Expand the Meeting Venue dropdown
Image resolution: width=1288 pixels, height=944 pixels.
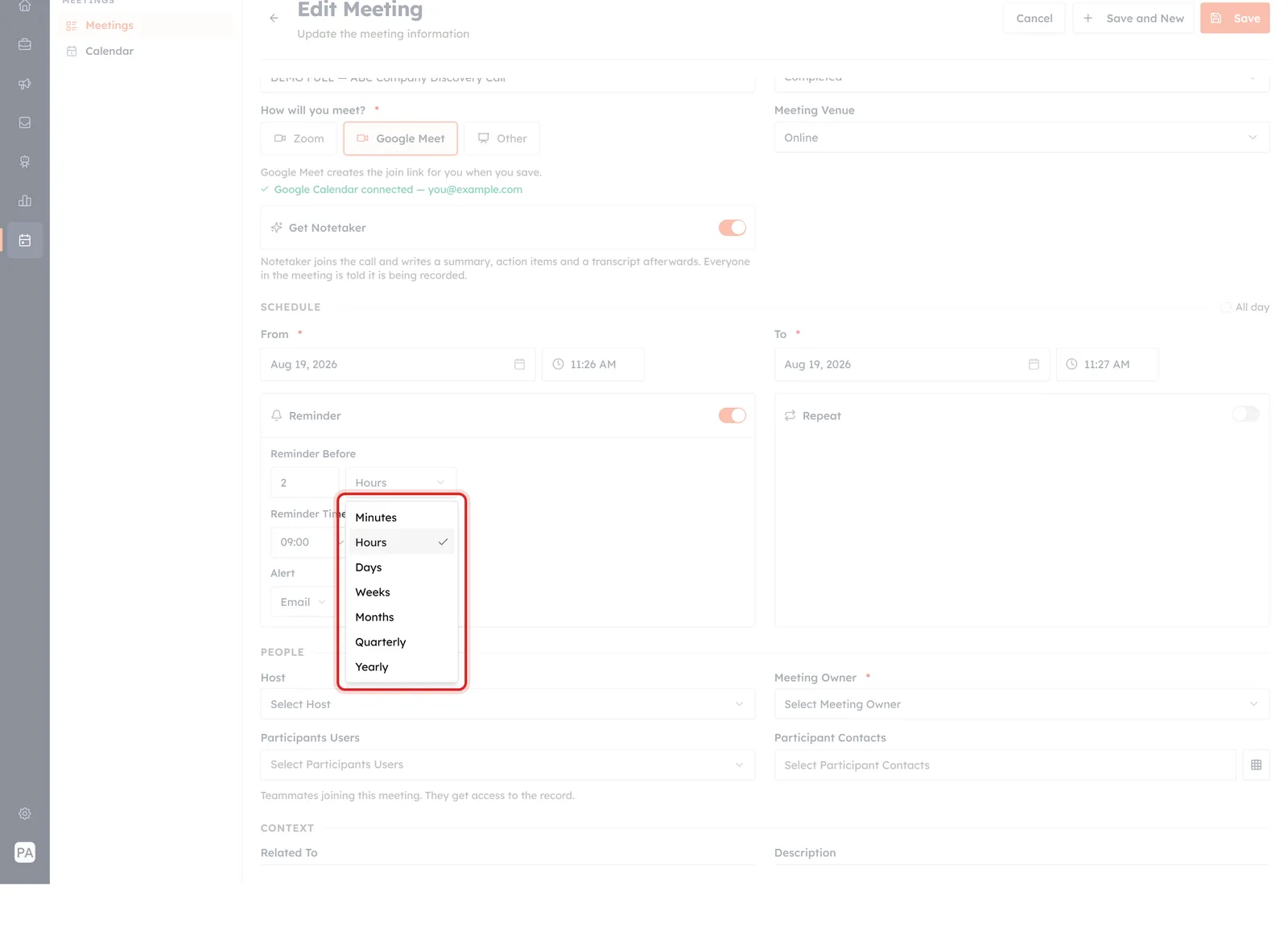coord(1022,138)
